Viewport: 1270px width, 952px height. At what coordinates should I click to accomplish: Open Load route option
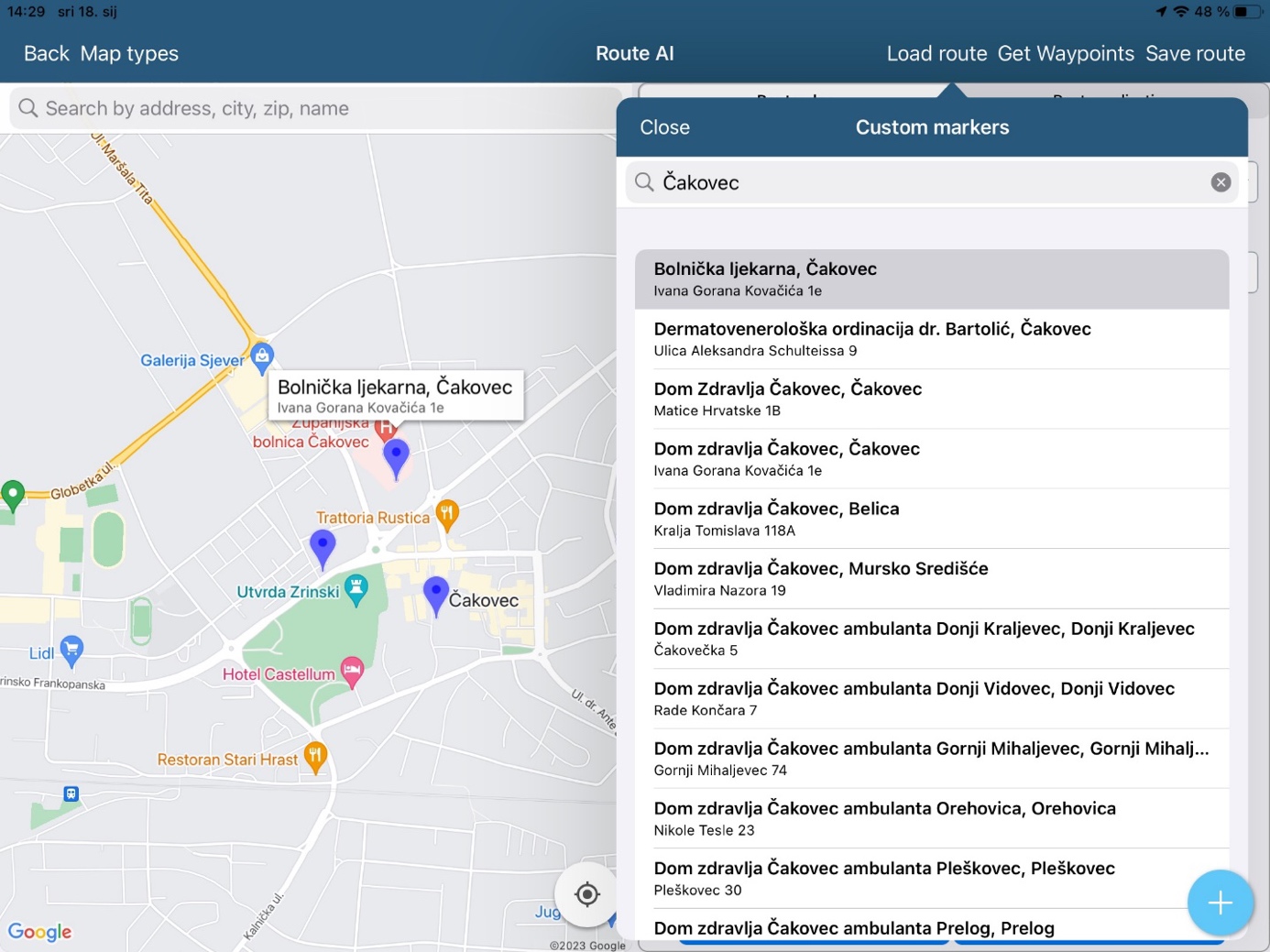point(936,54)
